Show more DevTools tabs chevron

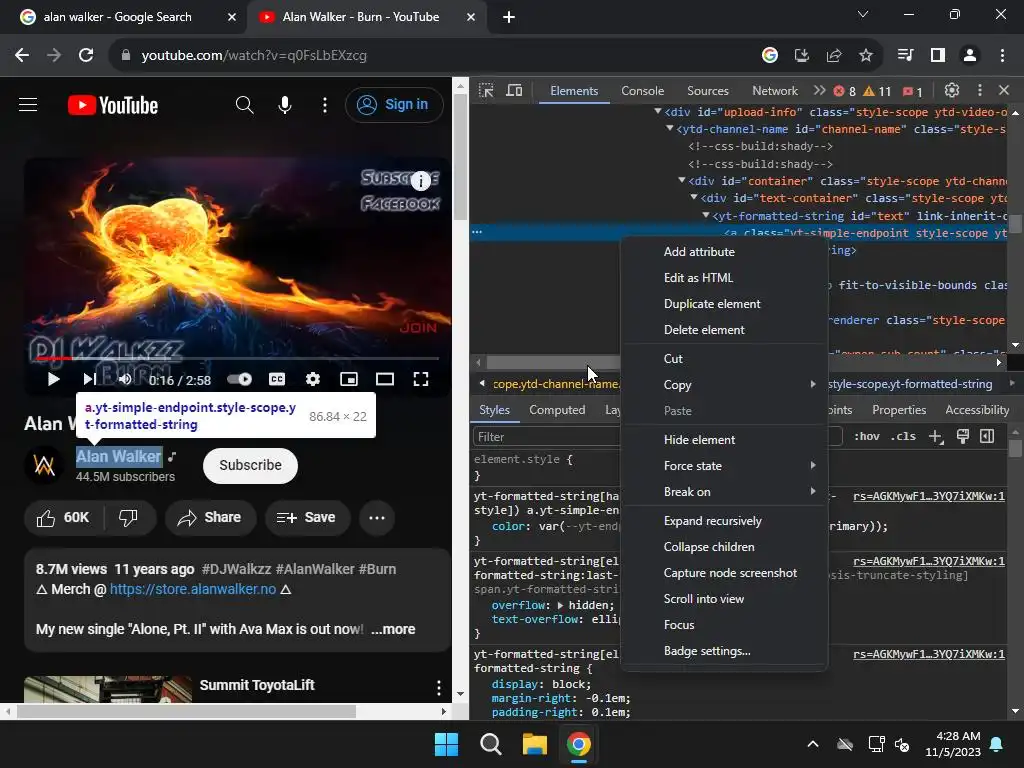[819, 90]
